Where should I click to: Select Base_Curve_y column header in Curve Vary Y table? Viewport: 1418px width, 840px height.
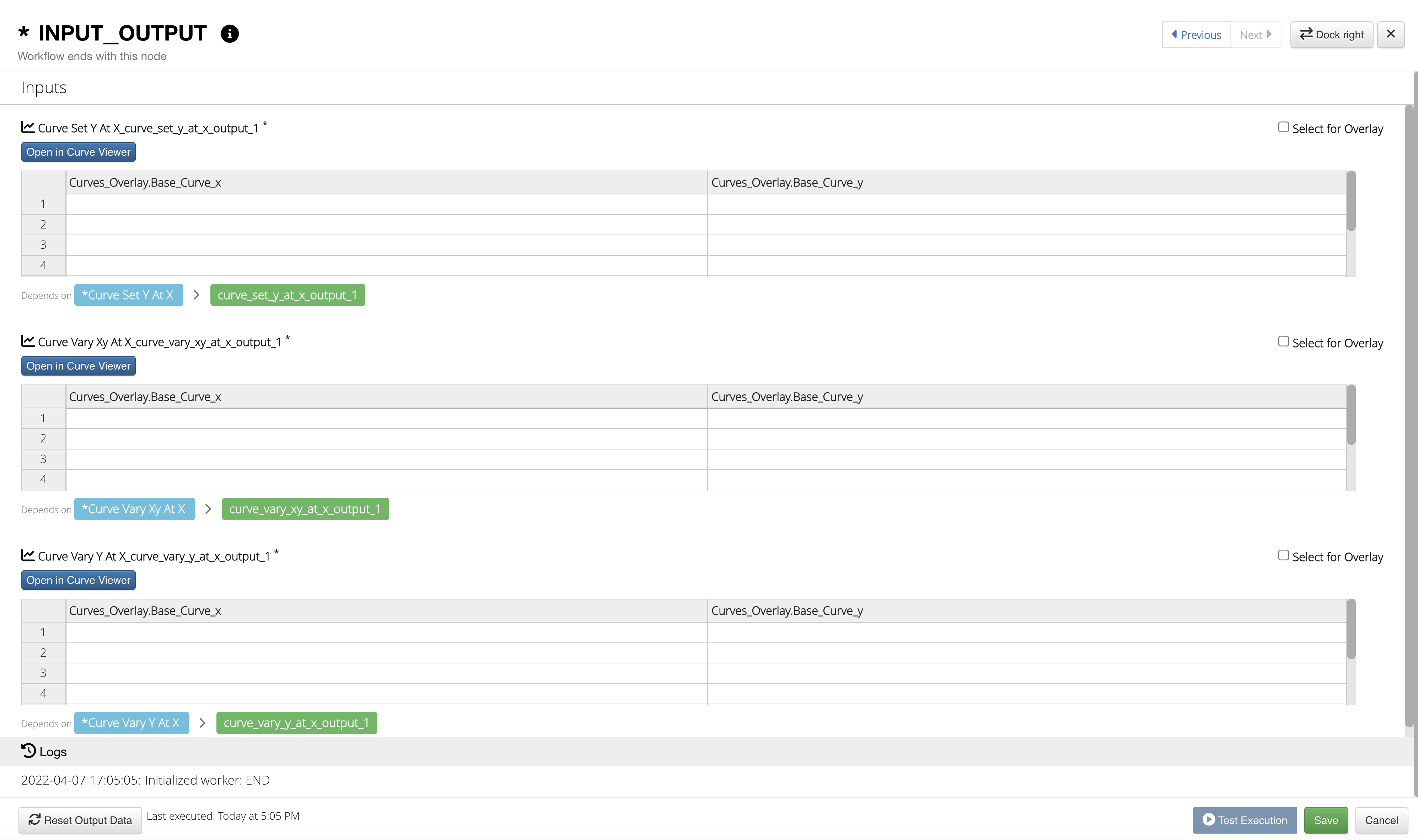pos(1027,611)
